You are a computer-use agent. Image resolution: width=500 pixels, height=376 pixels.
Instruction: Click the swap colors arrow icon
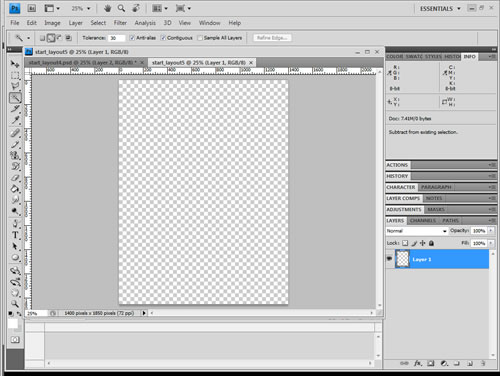pyautogui.click(x=19, y=314)
